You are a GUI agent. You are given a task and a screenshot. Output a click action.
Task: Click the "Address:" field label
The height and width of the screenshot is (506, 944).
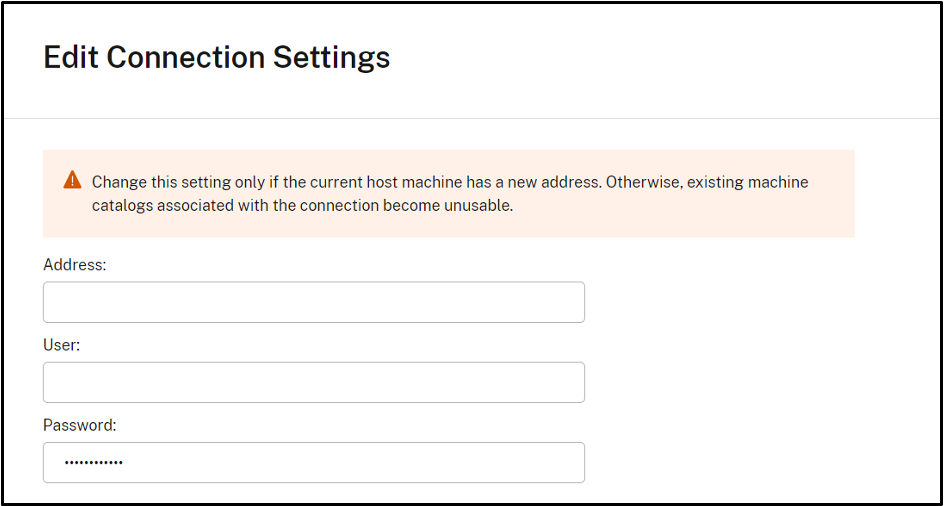pyautogui.click(x=75, y=264)
